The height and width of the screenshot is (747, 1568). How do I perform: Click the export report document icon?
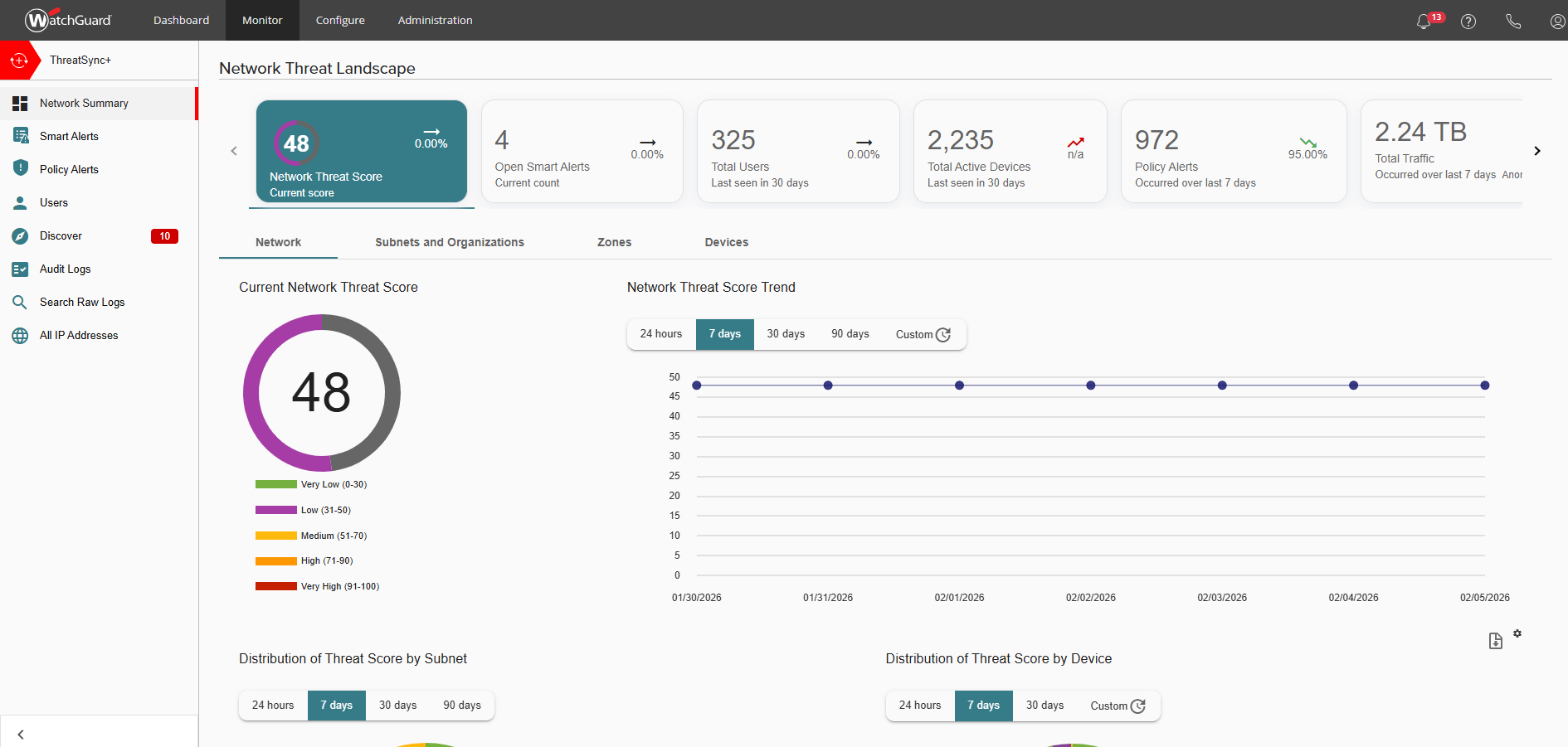coord(1495,641)
